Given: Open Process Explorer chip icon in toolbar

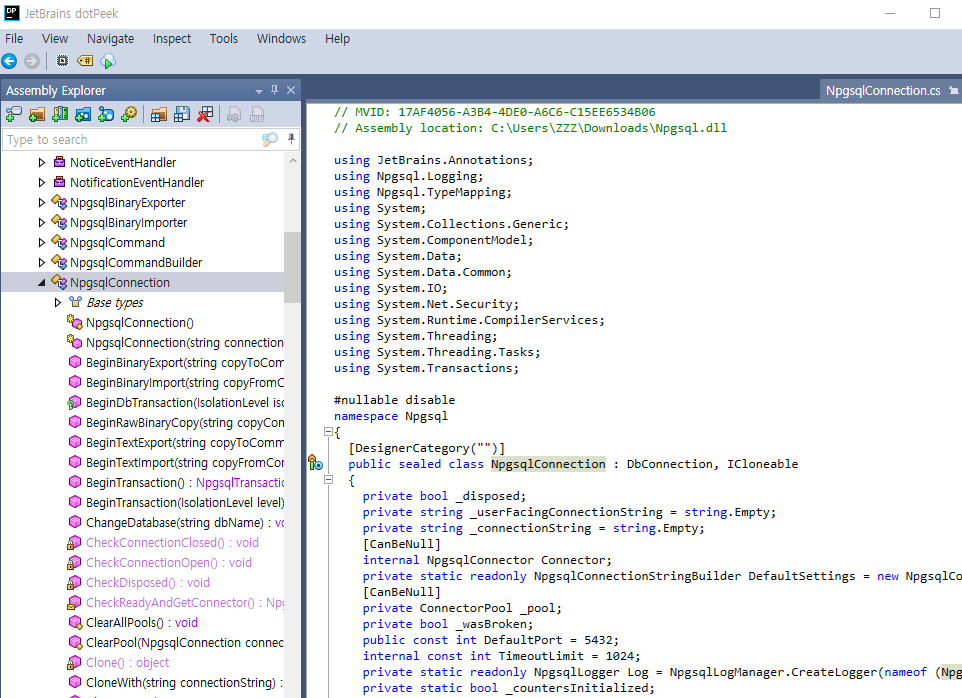Looking at the screenshot, I should click(x=62, y=61).
